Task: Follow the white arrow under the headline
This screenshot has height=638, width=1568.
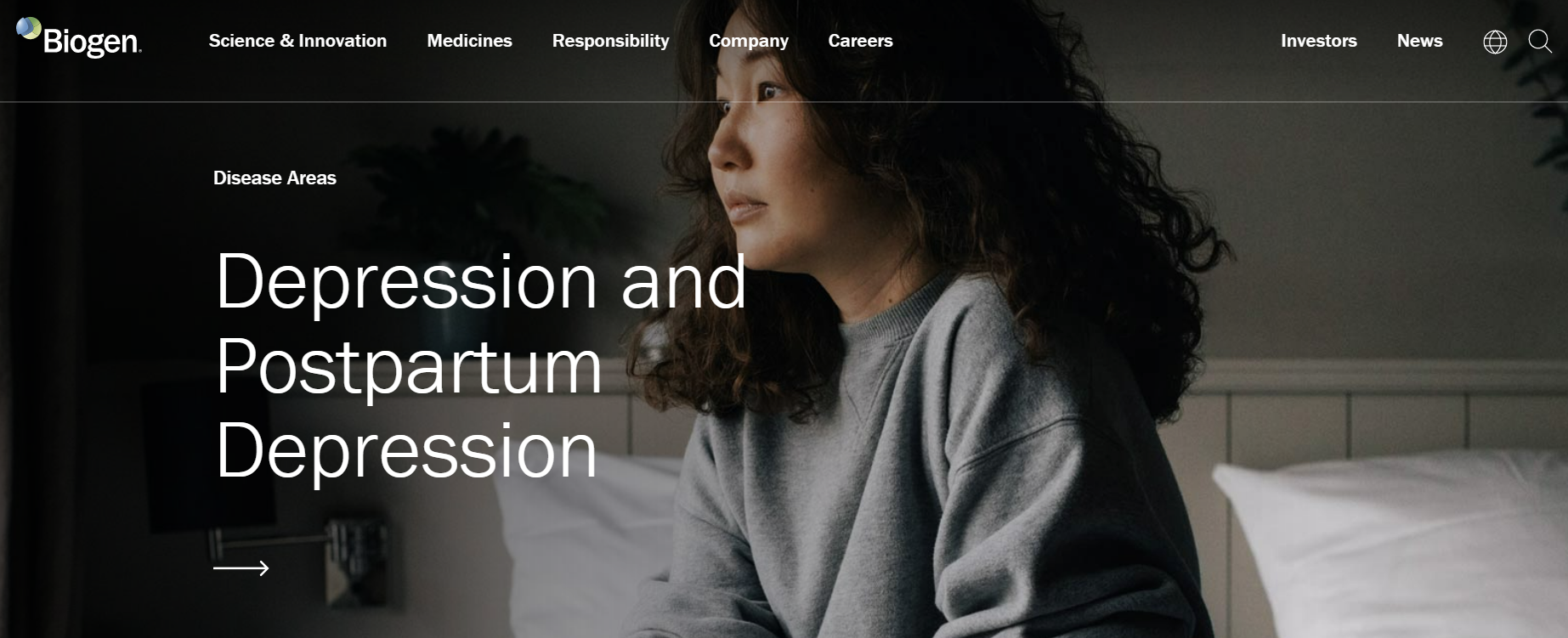Action: (x=241, y=568)
